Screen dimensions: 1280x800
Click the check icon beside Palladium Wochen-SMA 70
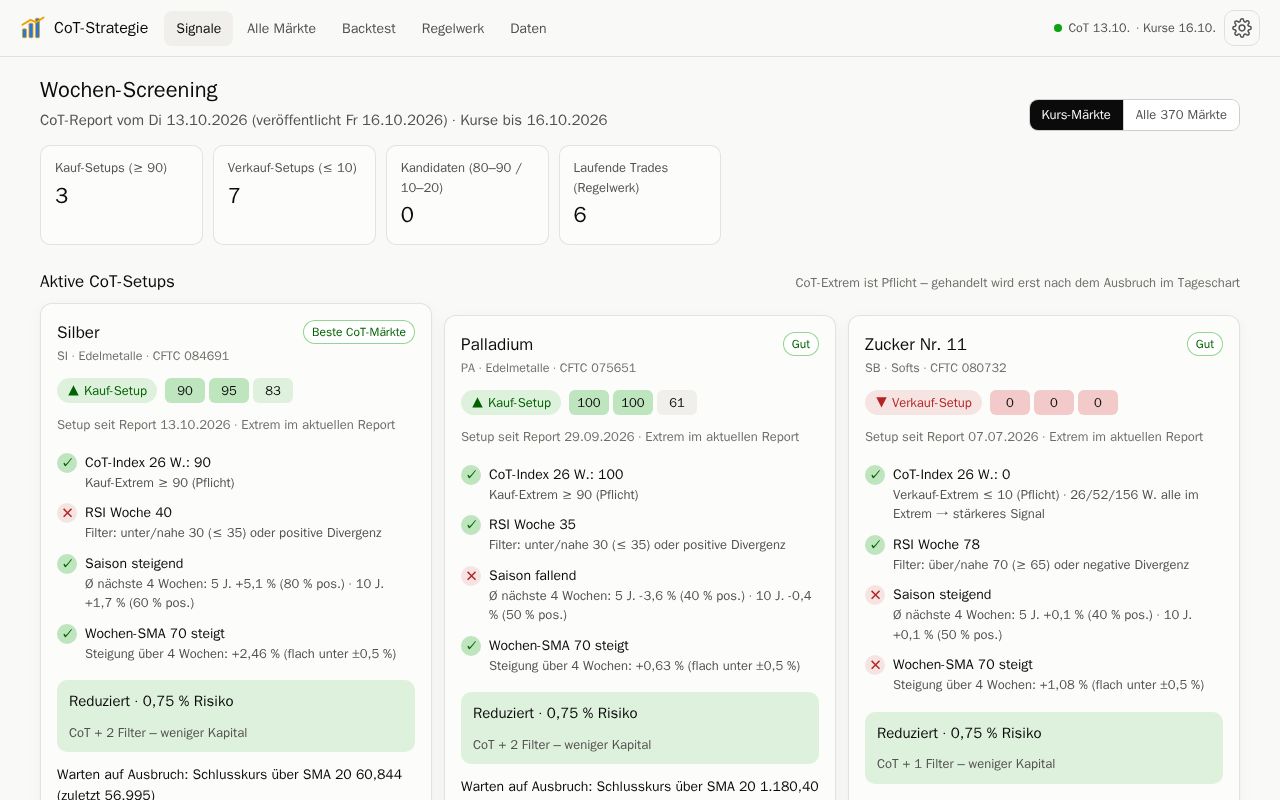pos(471,646)
